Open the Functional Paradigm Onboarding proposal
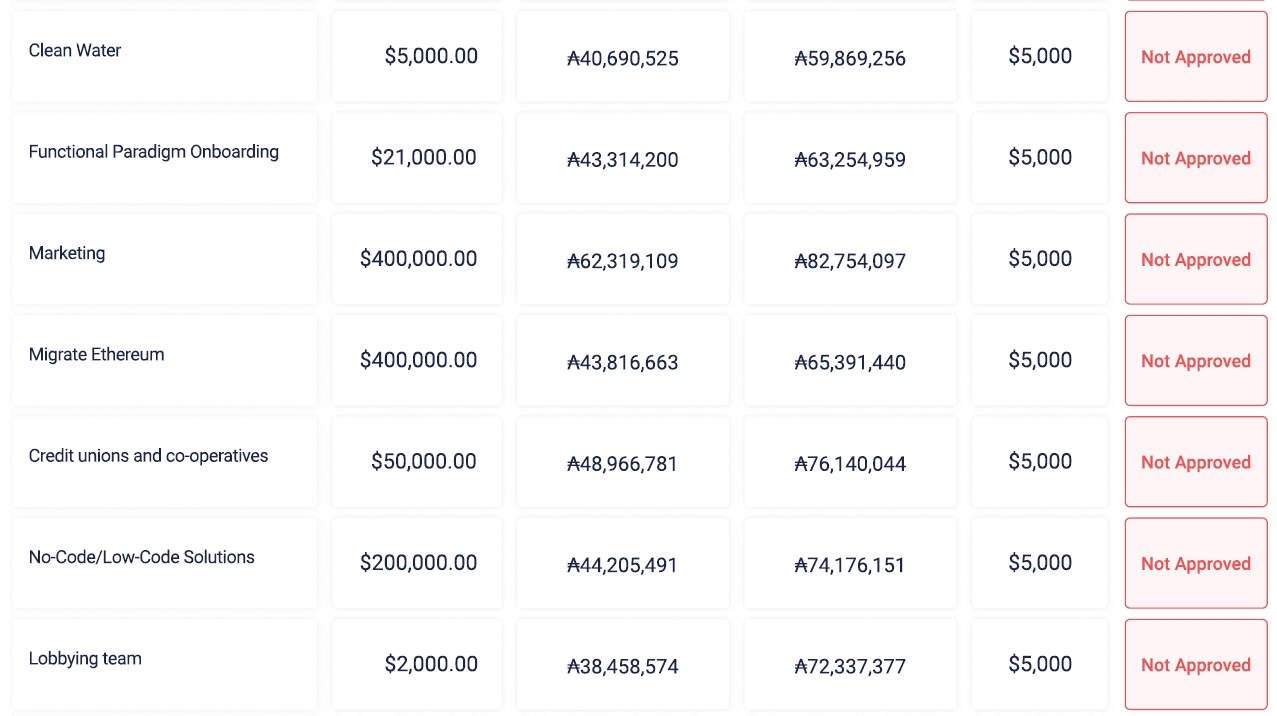Image resolution: width=1277 pixels, height=716 pixels. pyautogui.click(x=153, y=152)
